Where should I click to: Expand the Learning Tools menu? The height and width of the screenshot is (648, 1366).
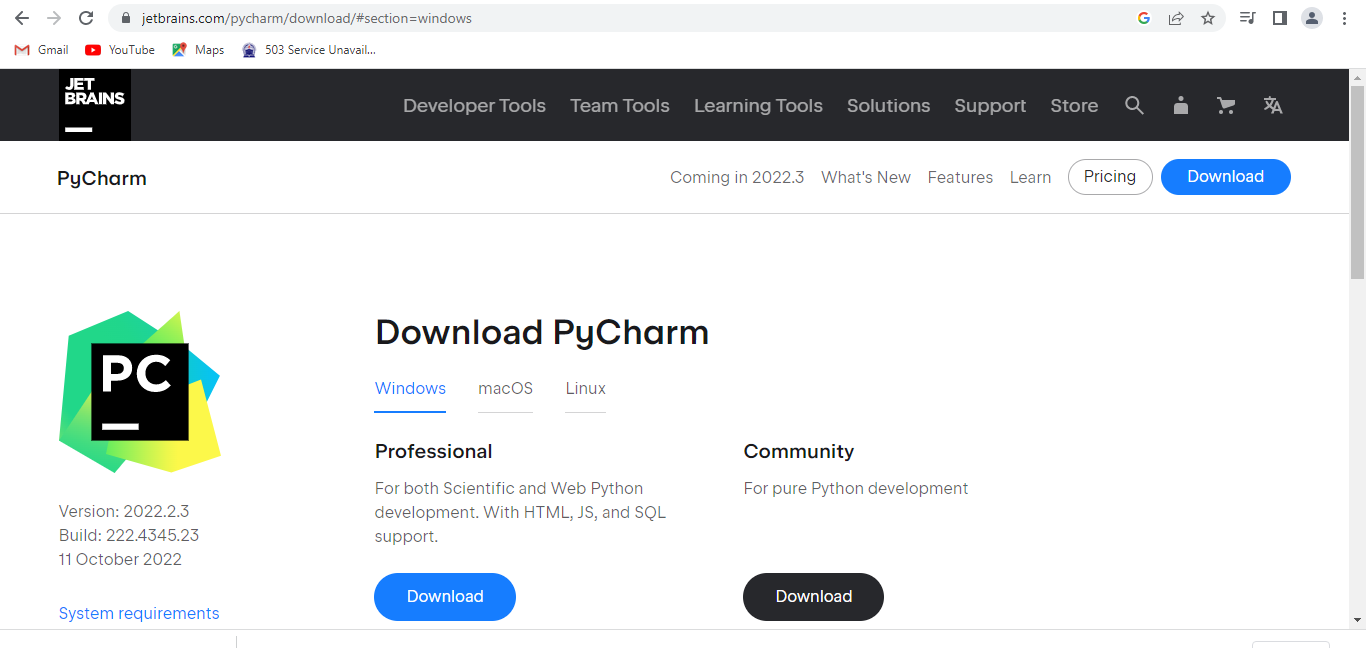tap(758, 105)
